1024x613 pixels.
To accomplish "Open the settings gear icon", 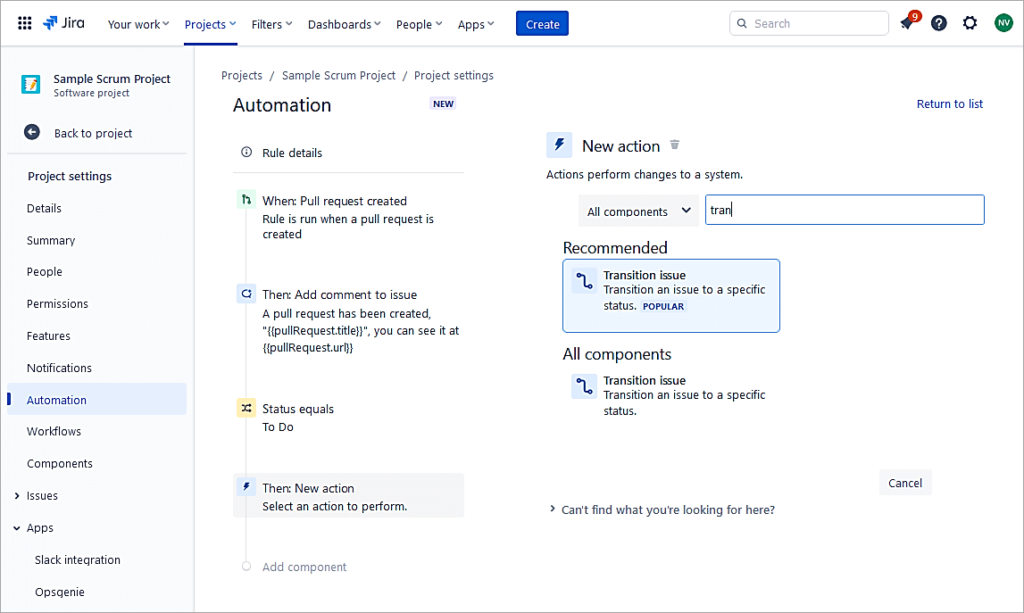I will 970,23.
